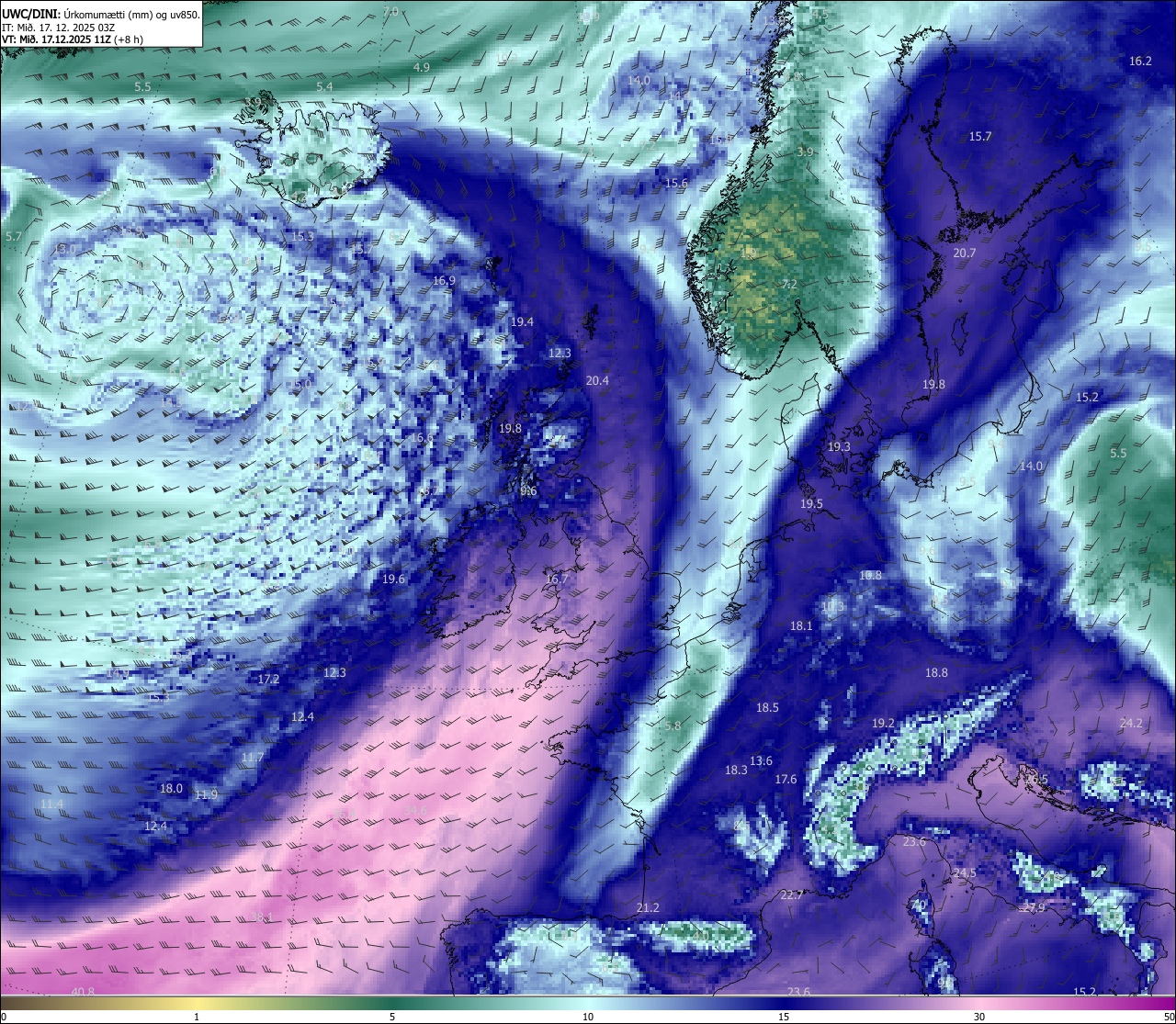This screenshot has height=1024, width=1176.
Task: Click the map value 19.4
Action: pos(522,321)
